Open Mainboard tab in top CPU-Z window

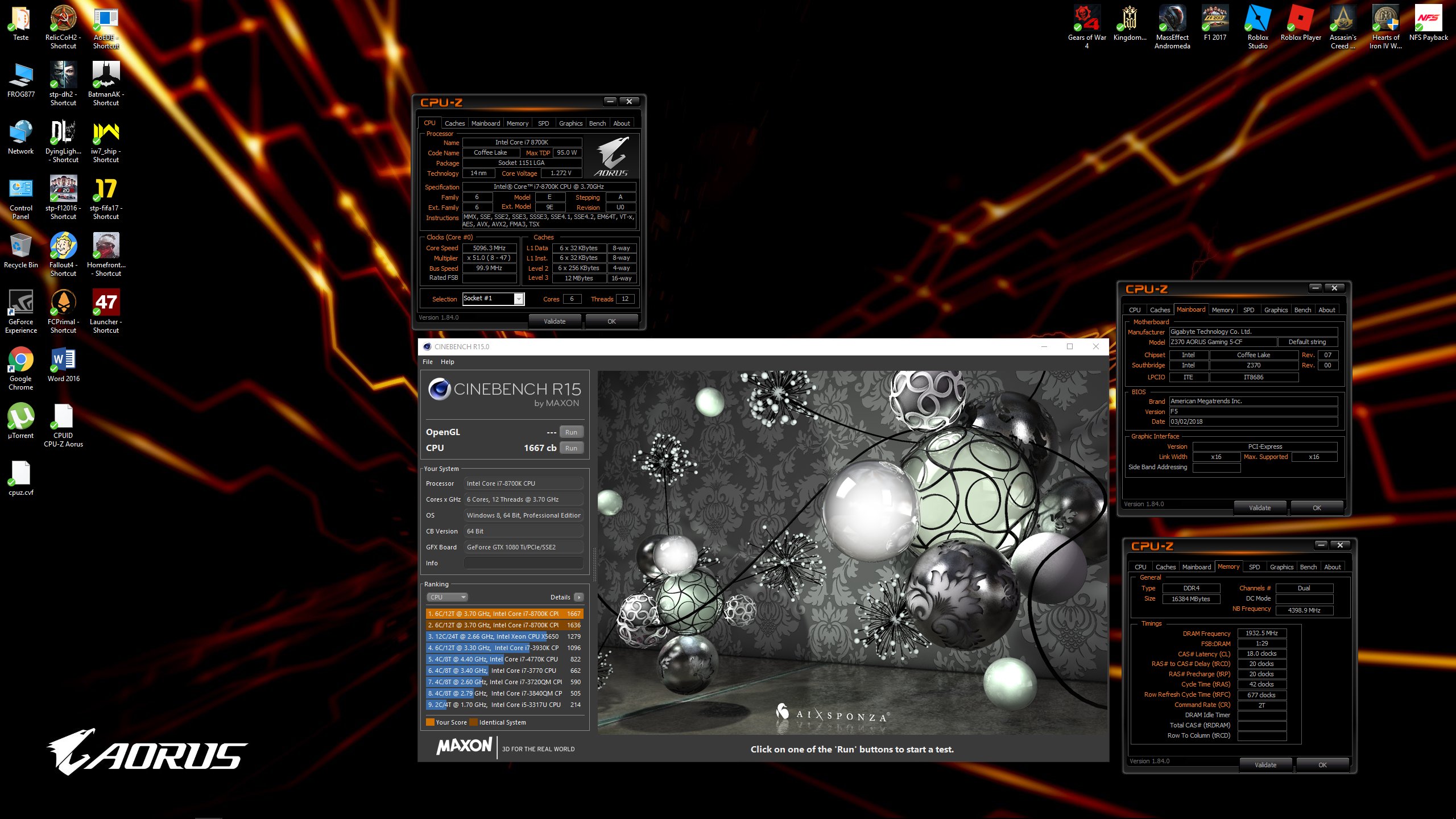[x=486, y=123]
